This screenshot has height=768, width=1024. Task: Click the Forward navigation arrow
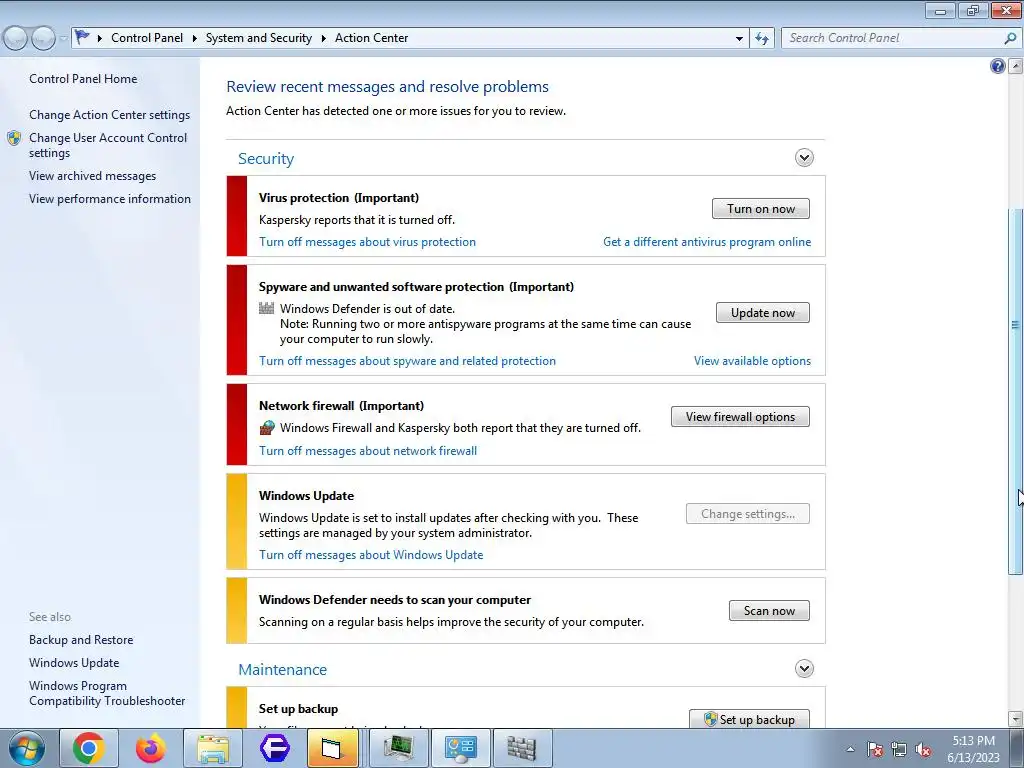pyautogui.click(x=43, y=39)
